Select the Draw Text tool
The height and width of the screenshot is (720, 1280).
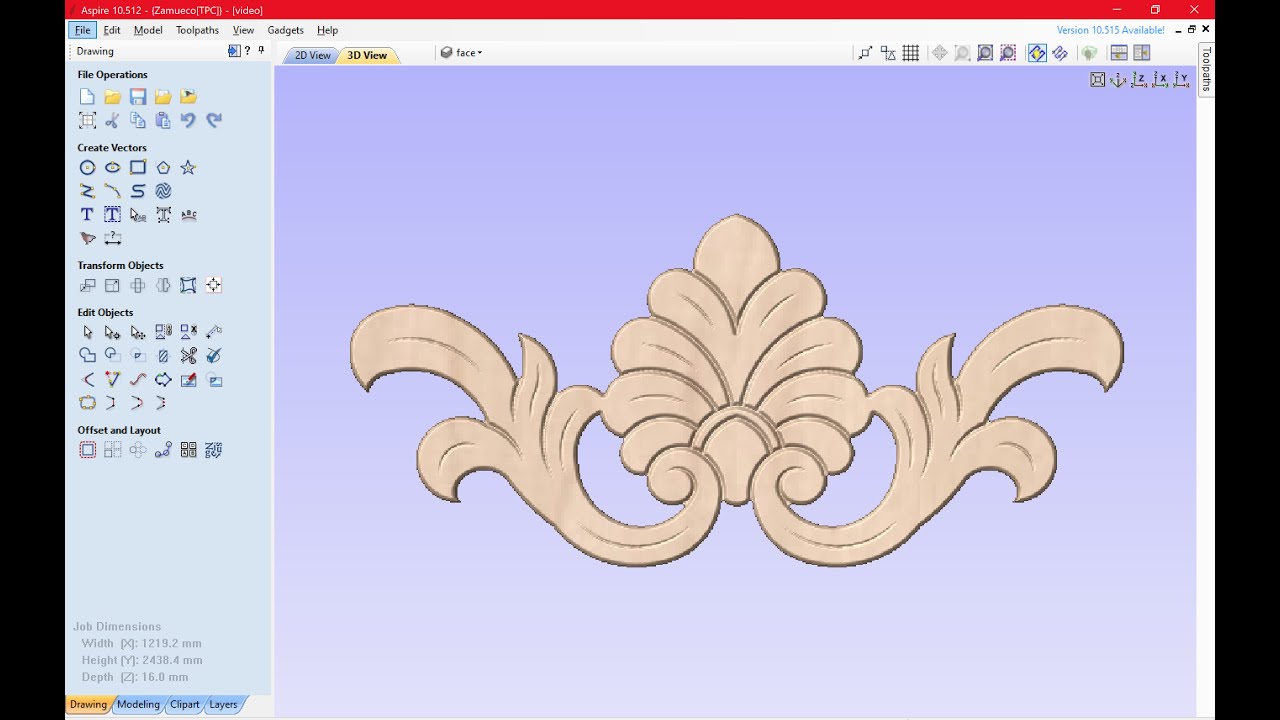(87, 215)
